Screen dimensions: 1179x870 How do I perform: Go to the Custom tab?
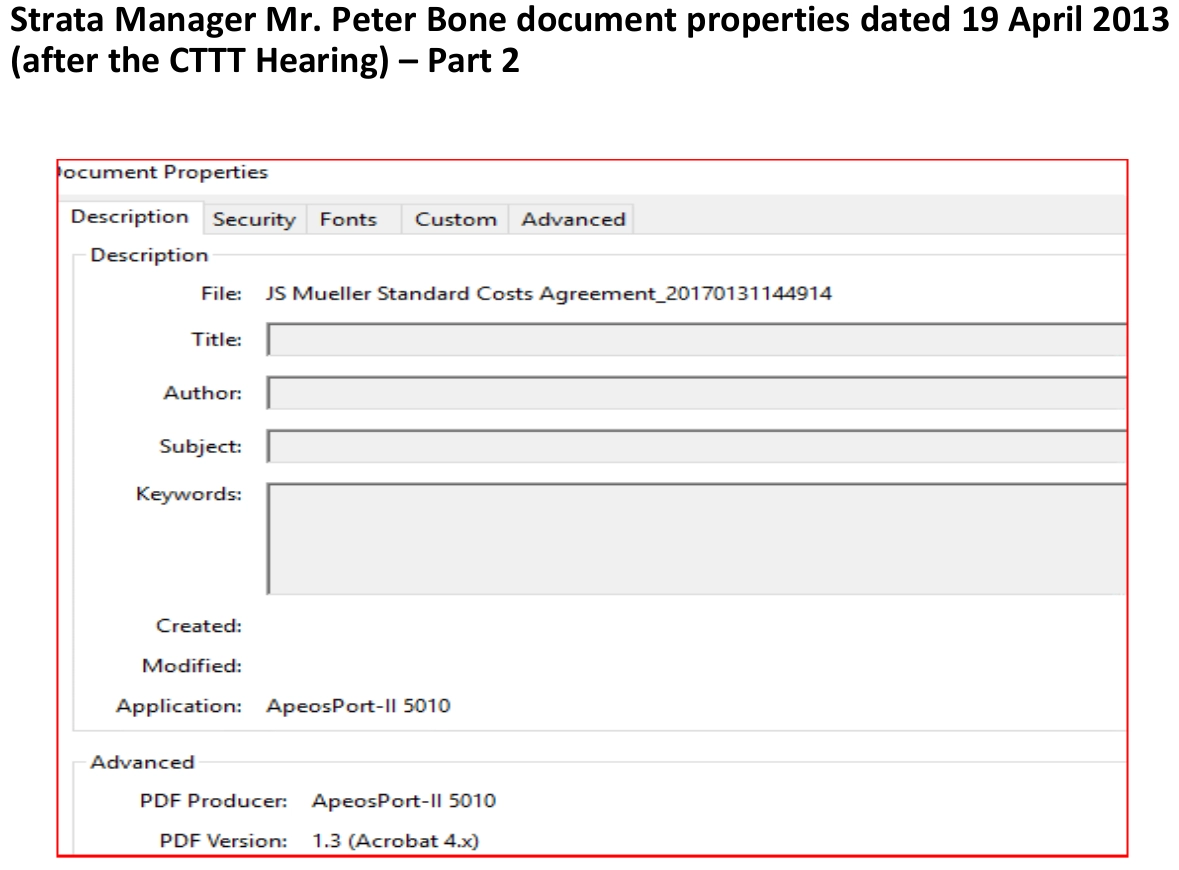455,219
